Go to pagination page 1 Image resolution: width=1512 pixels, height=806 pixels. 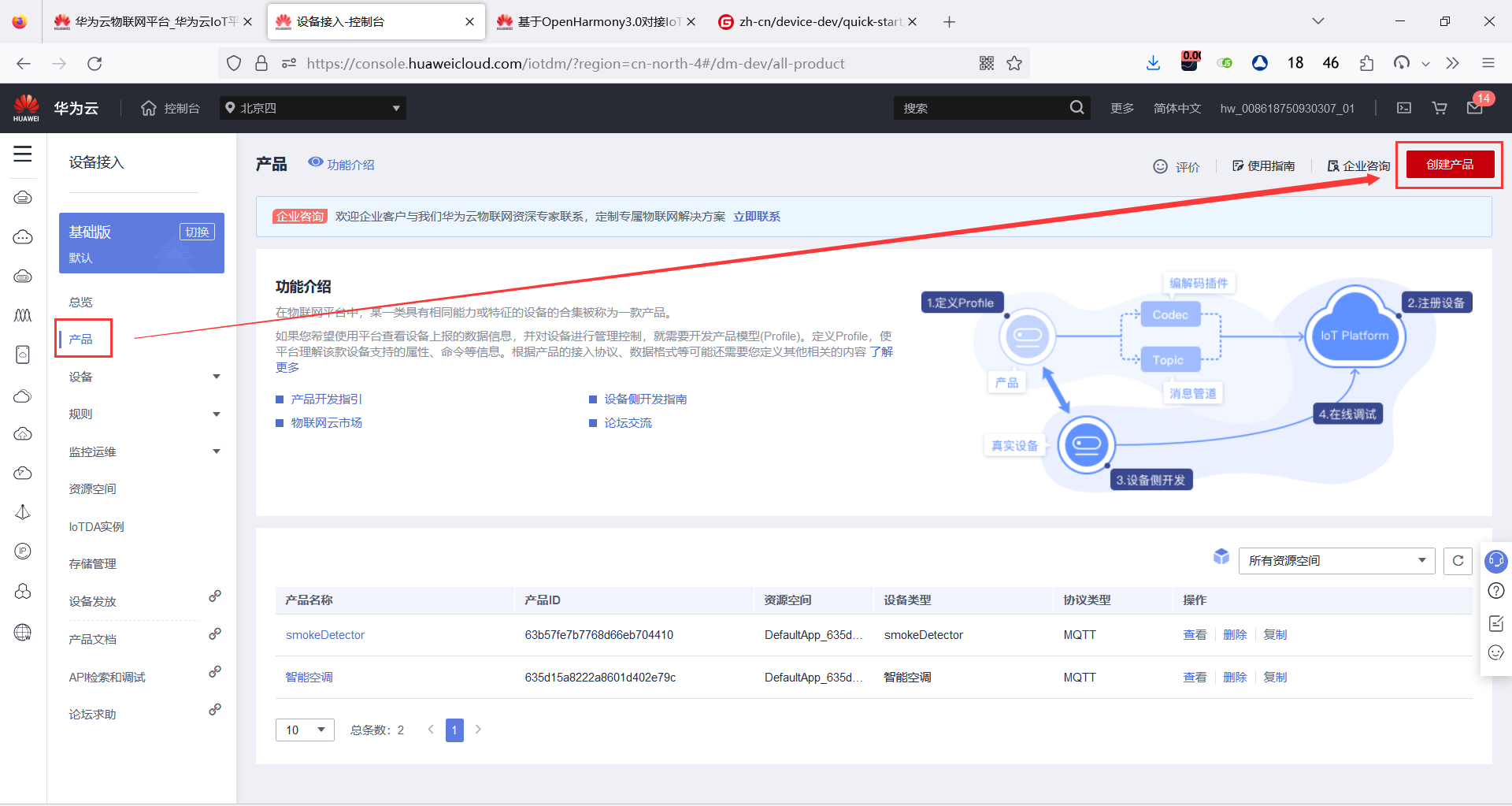point(454,730)
